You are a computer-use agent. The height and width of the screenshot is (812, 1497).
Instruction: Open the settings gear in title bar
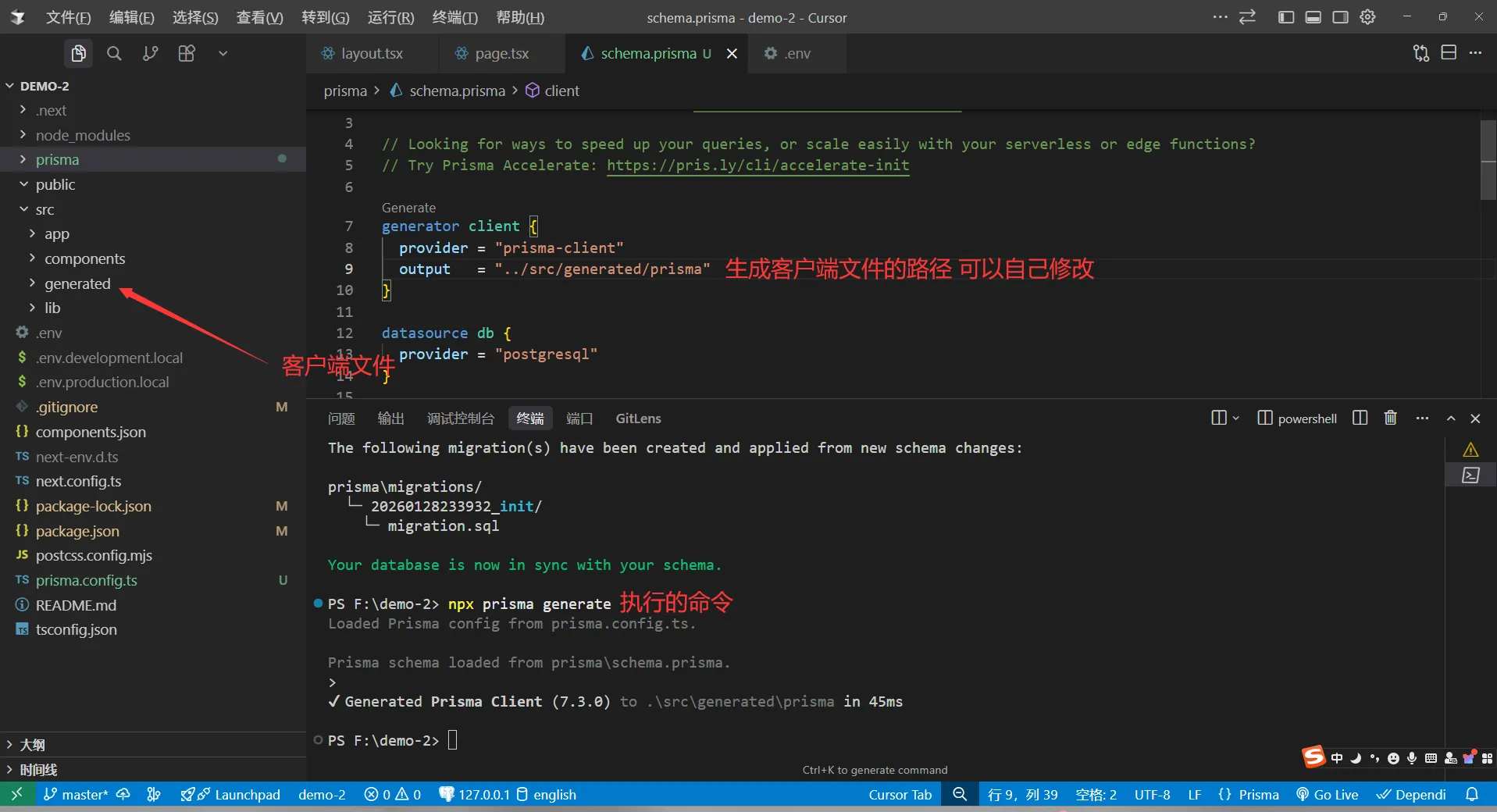click(1367, 17)
